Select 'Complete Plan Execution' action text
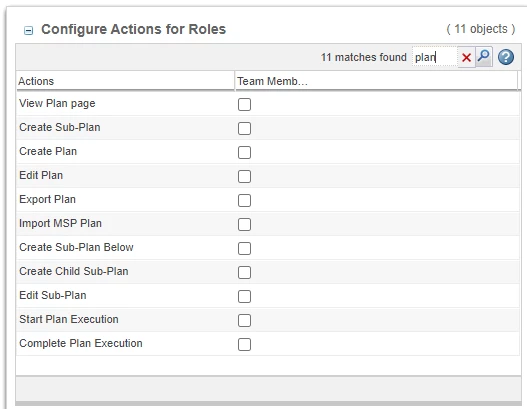Image resolution: width=527 pixels, height=409 pixels. pyautogui.click(x=81, y=343)
